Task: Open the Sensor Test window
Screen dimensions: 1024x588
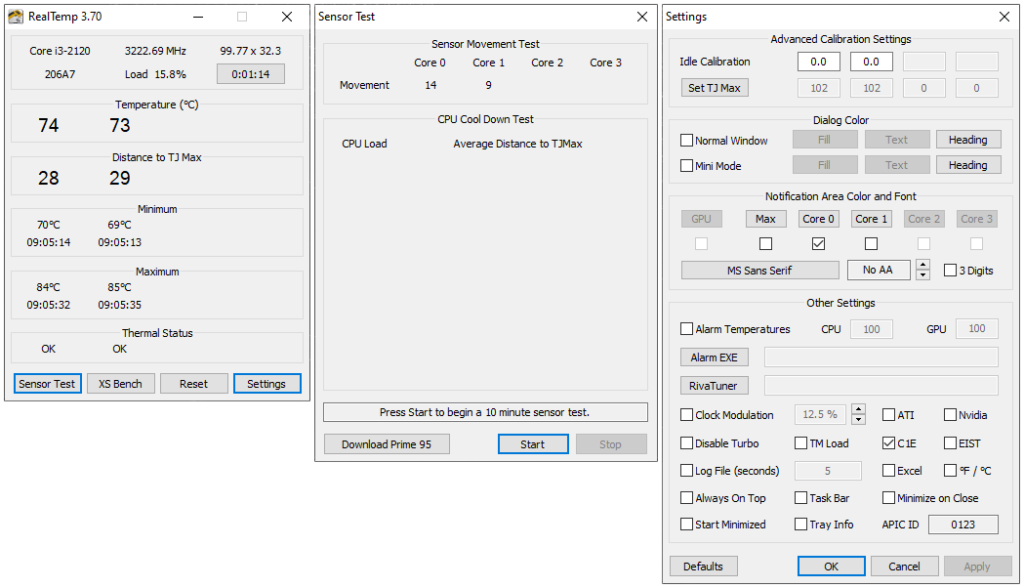Action: point(47,383)
